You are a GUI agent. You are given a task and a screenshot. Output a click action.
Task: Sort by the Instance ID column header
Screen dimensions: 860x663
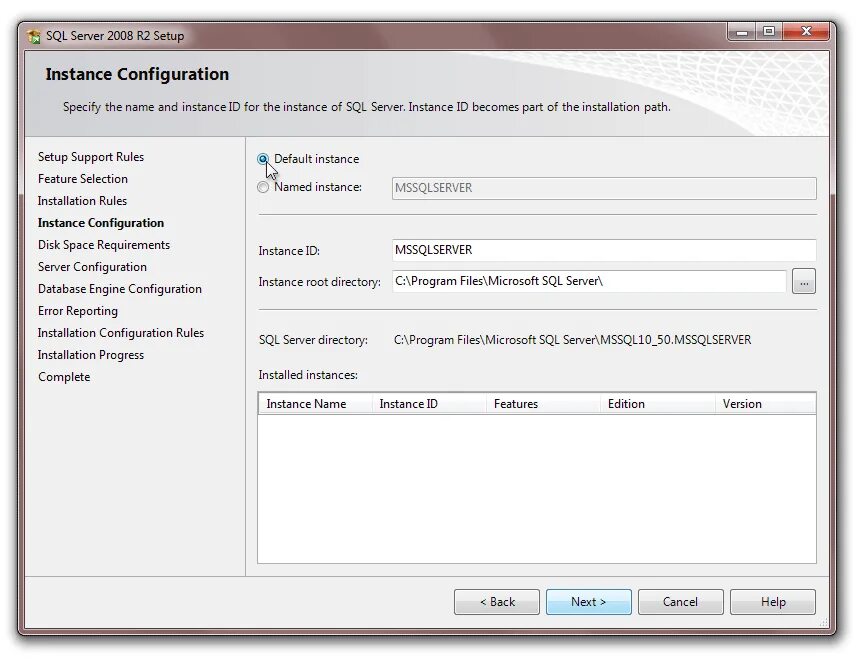[x=429, y=404]
